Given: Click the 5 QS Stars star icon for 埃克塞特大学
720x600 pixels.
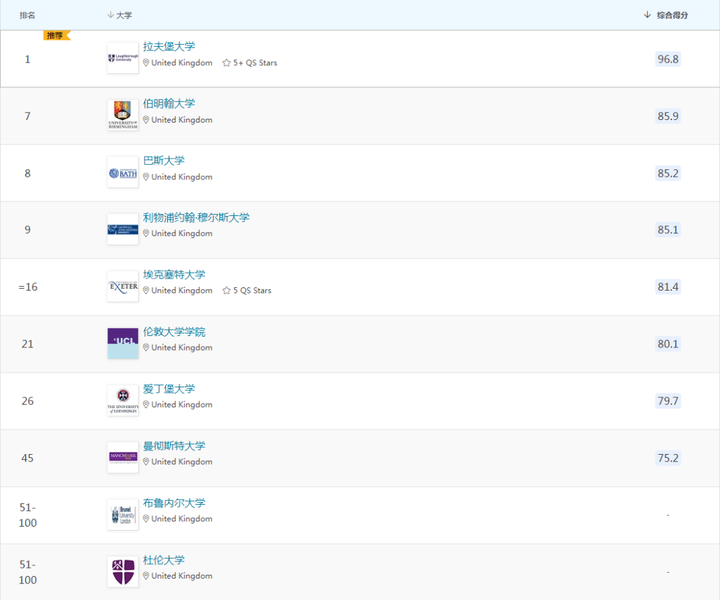Looking at the screenshot, I should [x=226, y=290].
